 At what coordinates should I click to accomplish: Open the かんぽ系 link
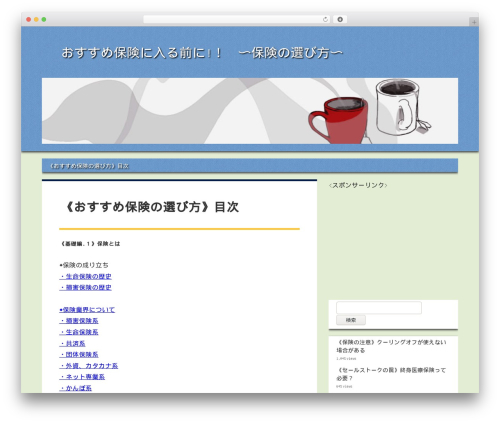pos(76,388)
